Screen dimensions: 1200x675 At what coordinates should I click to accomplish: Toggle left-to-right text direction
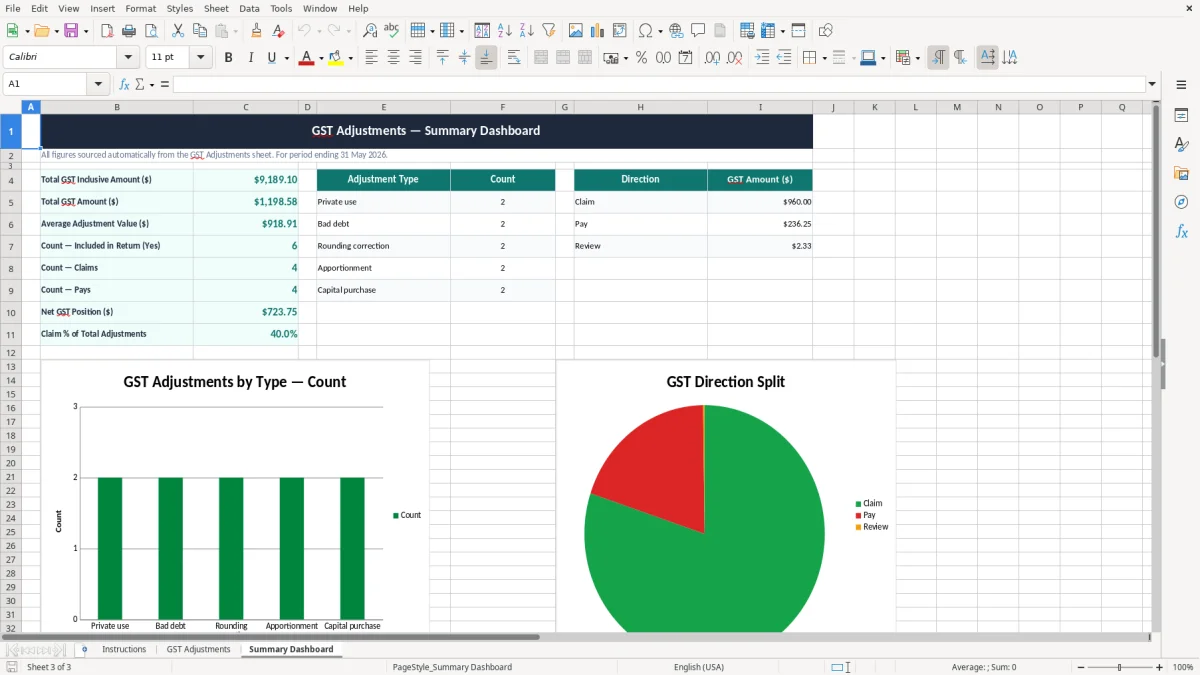pos(938,58)
